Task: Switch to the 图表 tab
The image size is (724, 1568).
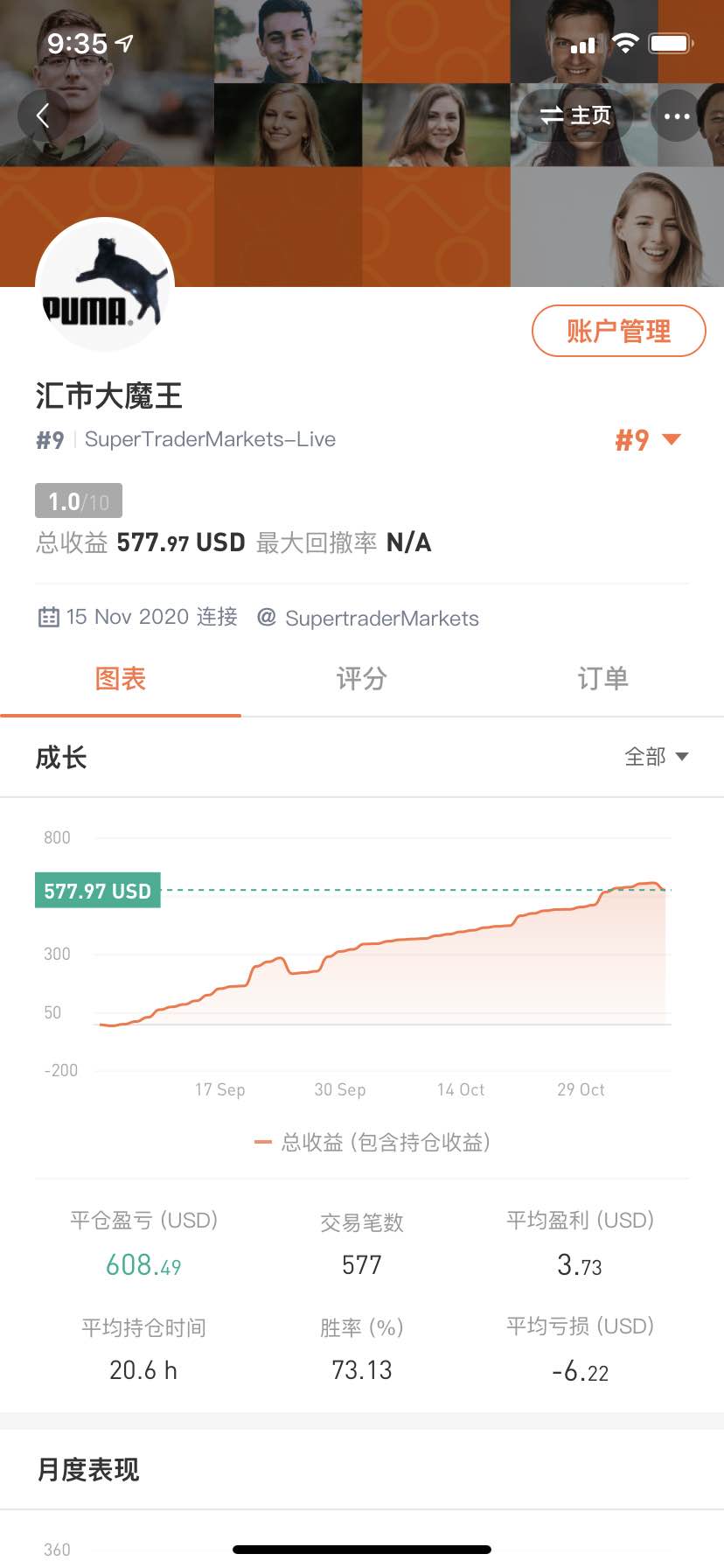Action: [x=121, y=679]
